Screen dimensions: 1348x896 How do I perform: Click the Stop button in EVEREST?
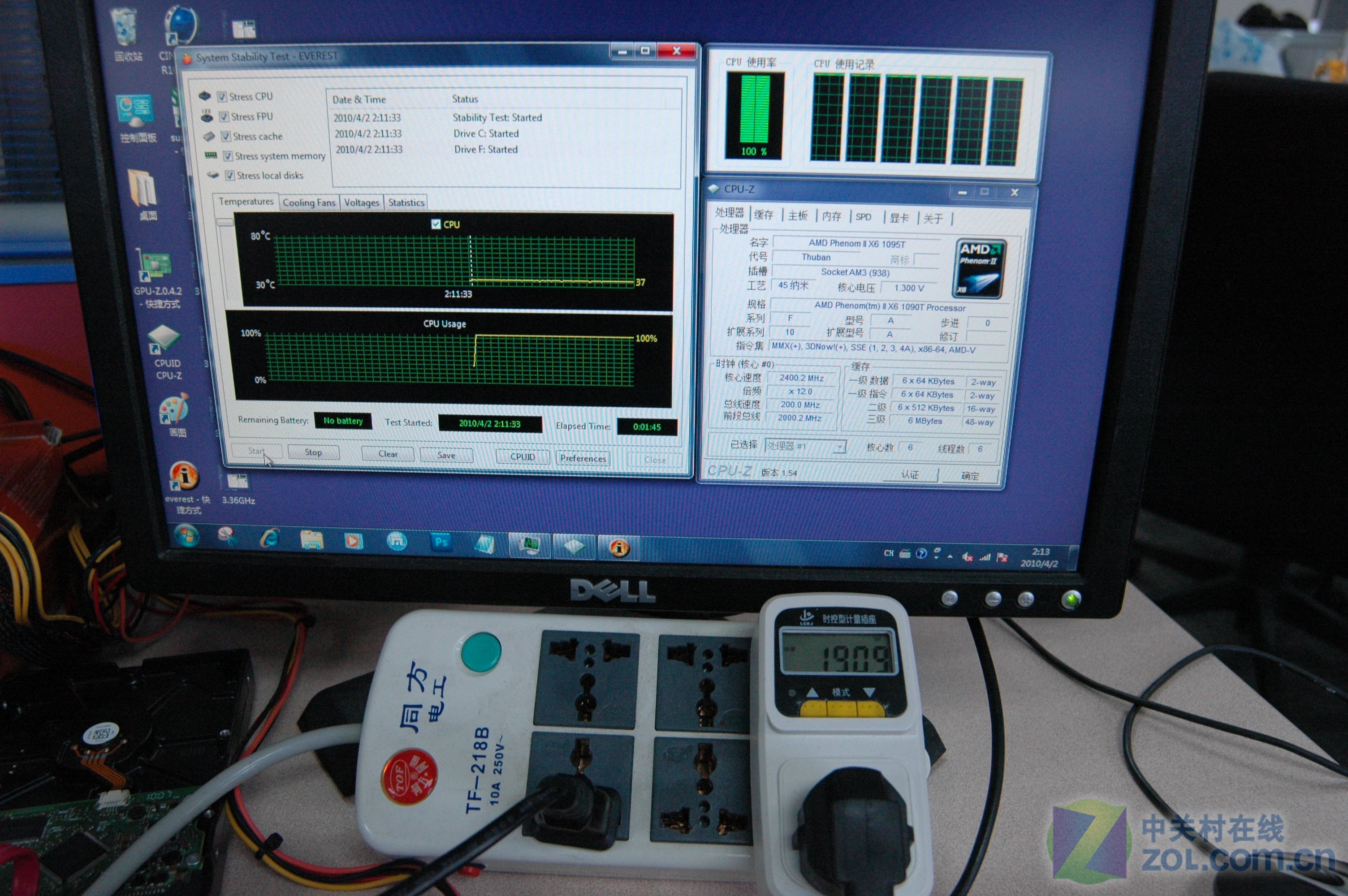(313, 452)
